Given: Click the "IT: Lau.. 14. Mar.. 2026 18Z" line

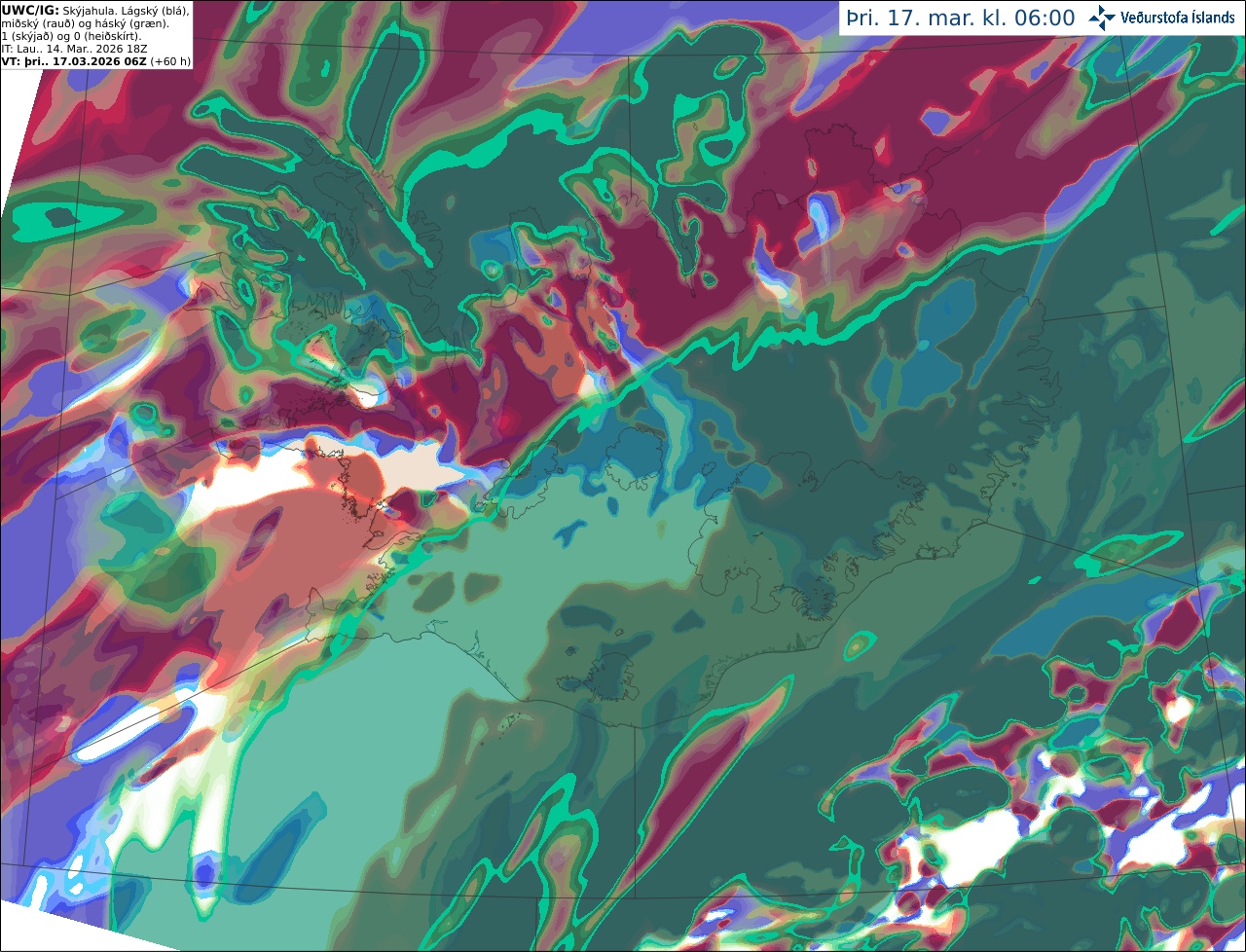Looking at the screenshot, I should point(74,49).
